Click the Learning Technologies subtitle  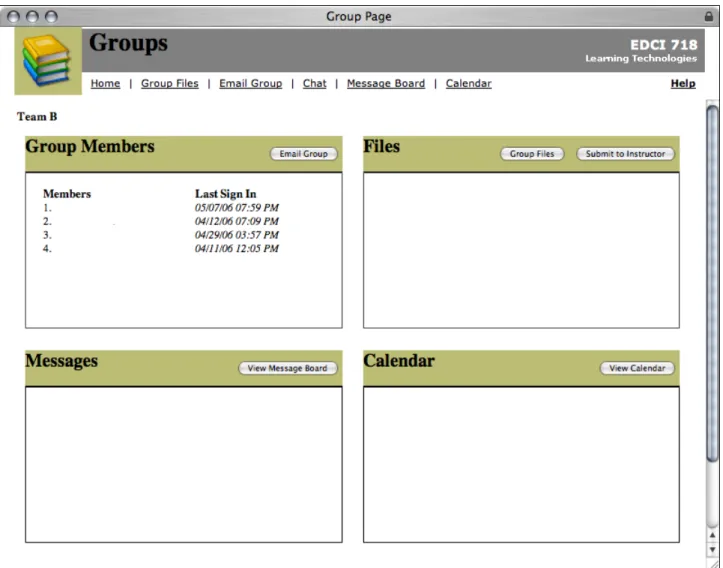click(x=641, y=59)
